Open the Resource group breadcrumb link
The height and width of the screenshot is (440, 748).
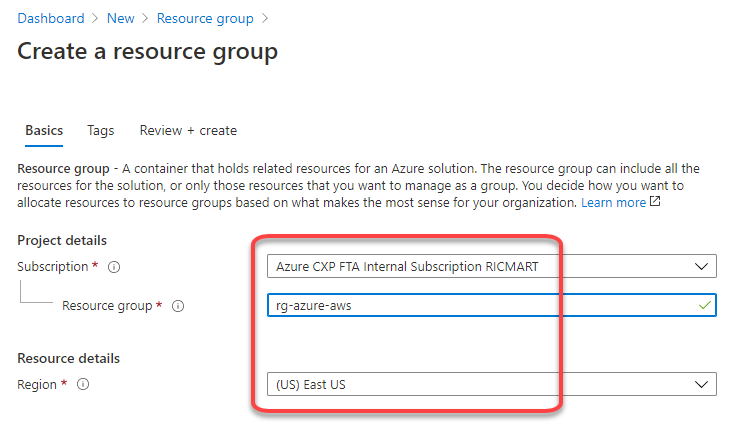[205, 19]
